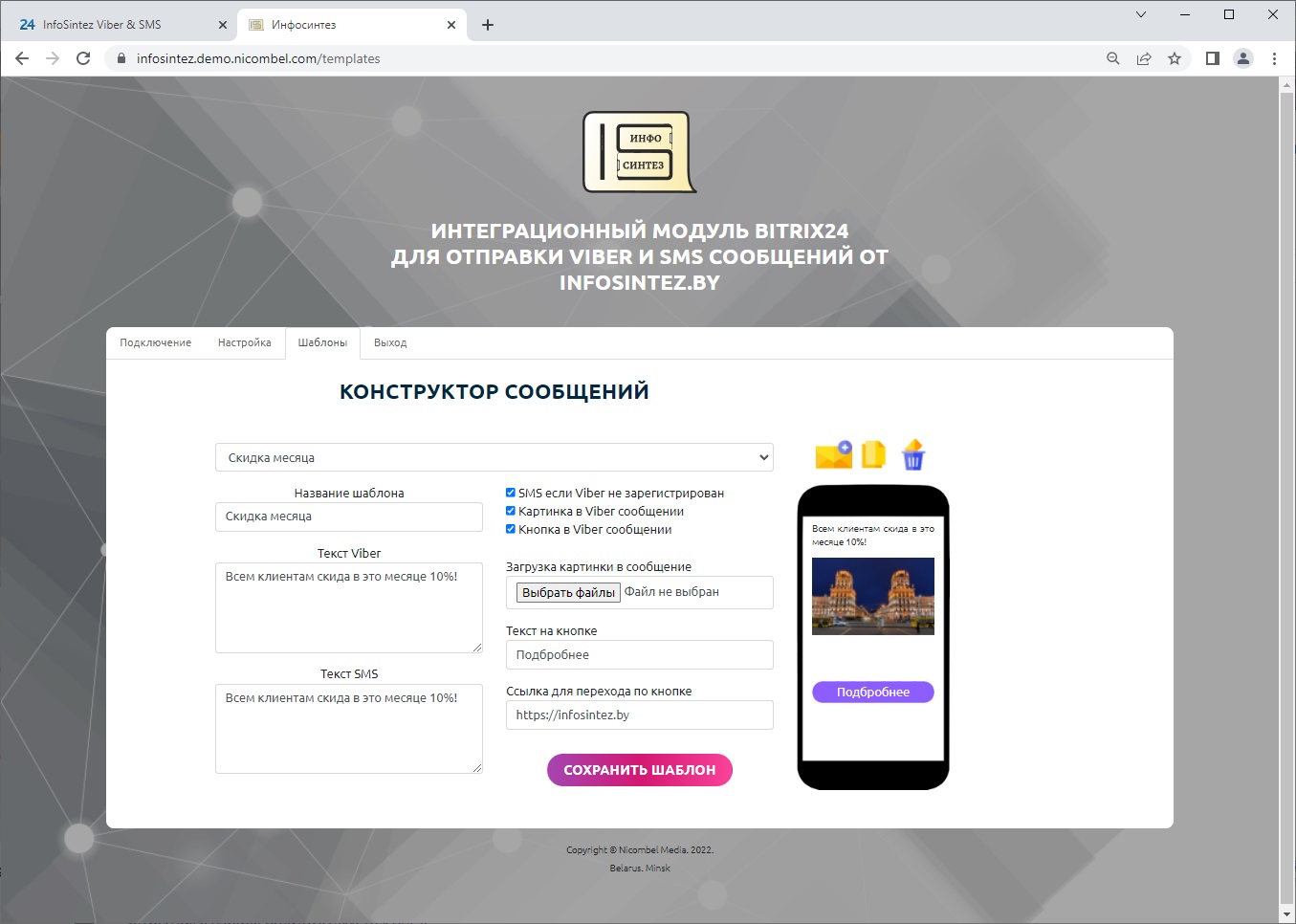Click the yellow copy template icon

874,454
